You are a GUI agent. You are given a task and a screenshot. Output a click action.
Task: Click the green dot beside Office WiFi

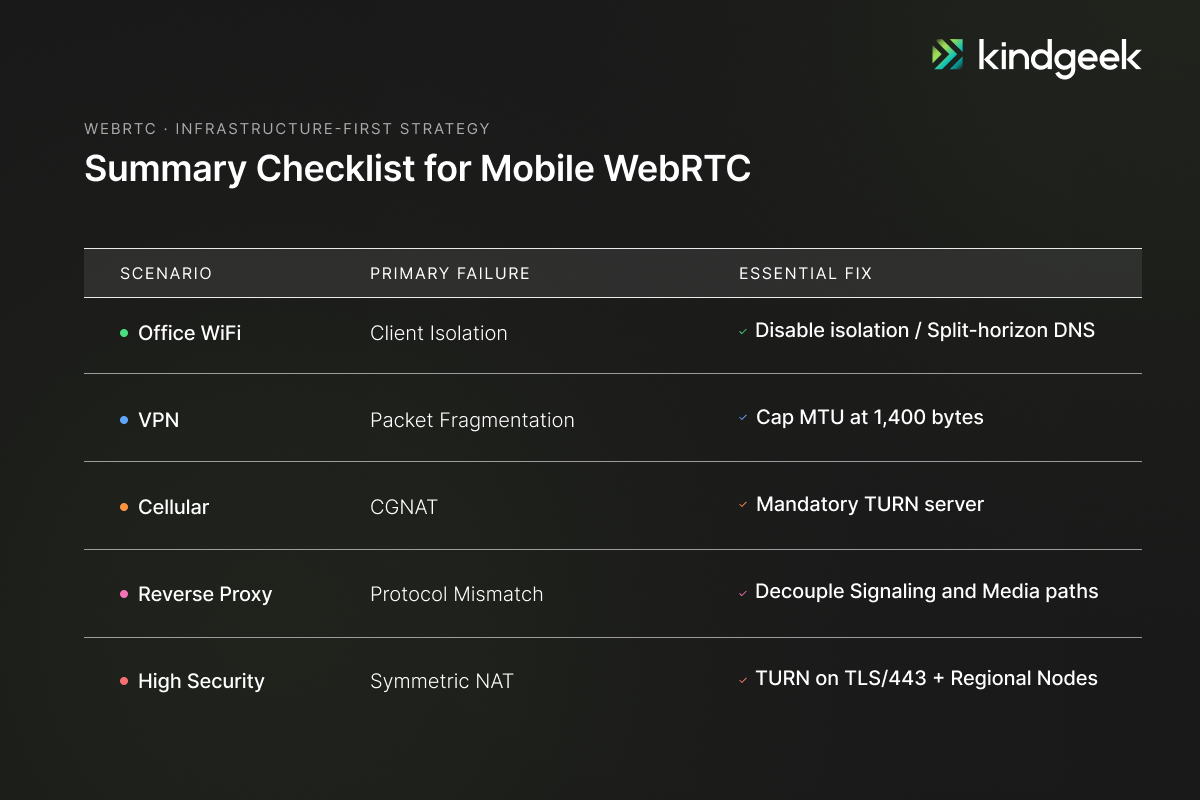[124, 333]
